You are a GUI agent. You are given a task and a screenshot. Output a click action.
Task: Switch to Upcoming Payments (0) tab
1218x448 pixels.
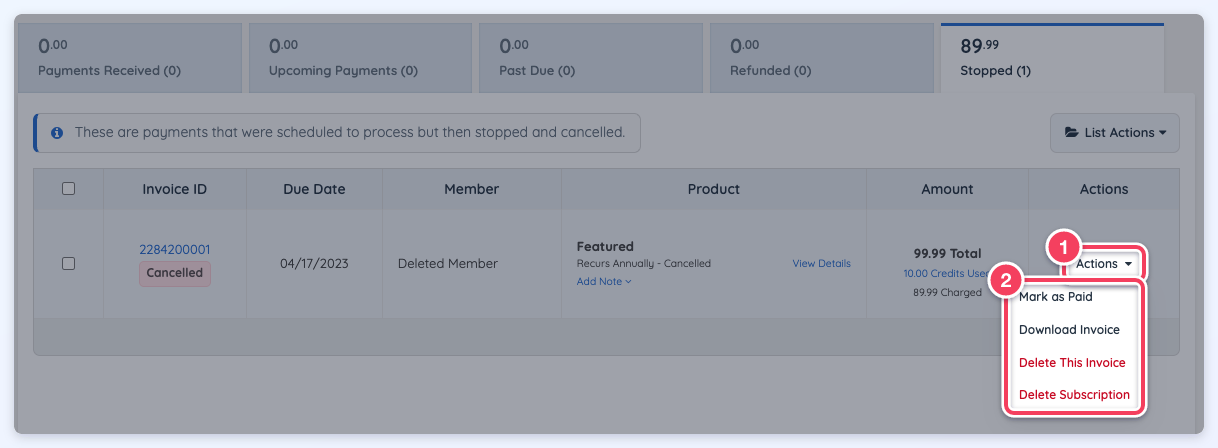click(360, 58)
